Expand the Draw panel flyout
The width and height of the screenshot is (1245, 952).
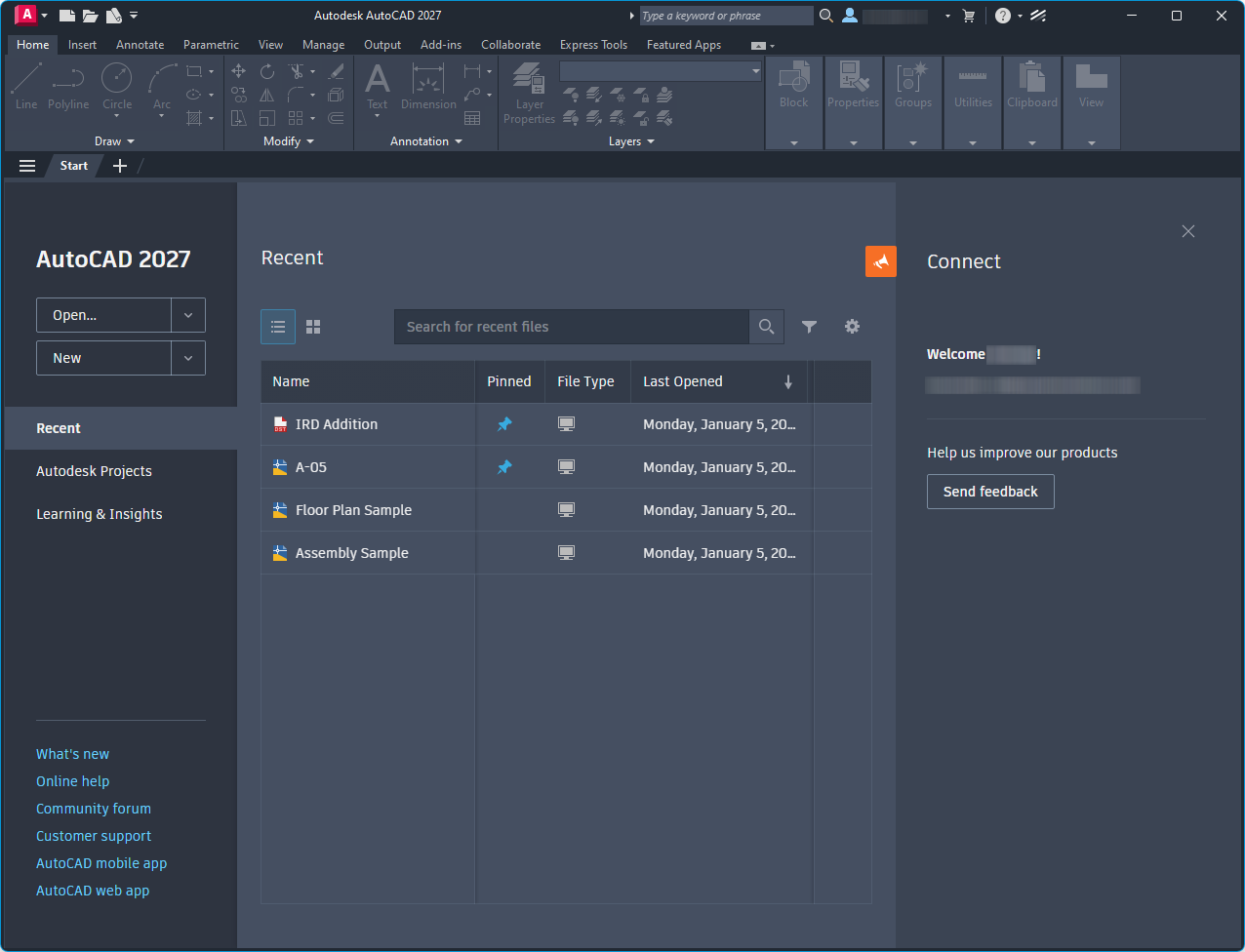pos(114,141)
